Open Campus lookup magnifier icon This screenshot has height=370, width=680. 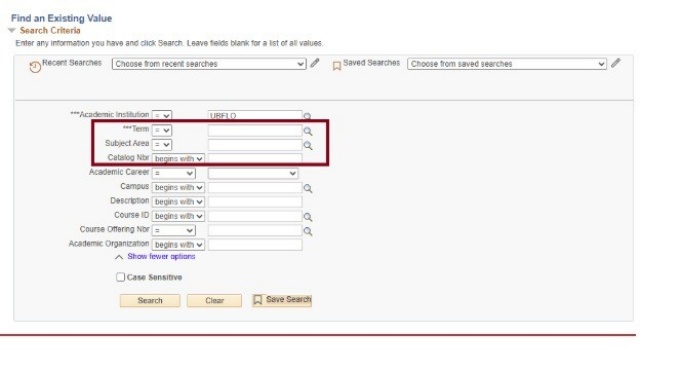307,188
